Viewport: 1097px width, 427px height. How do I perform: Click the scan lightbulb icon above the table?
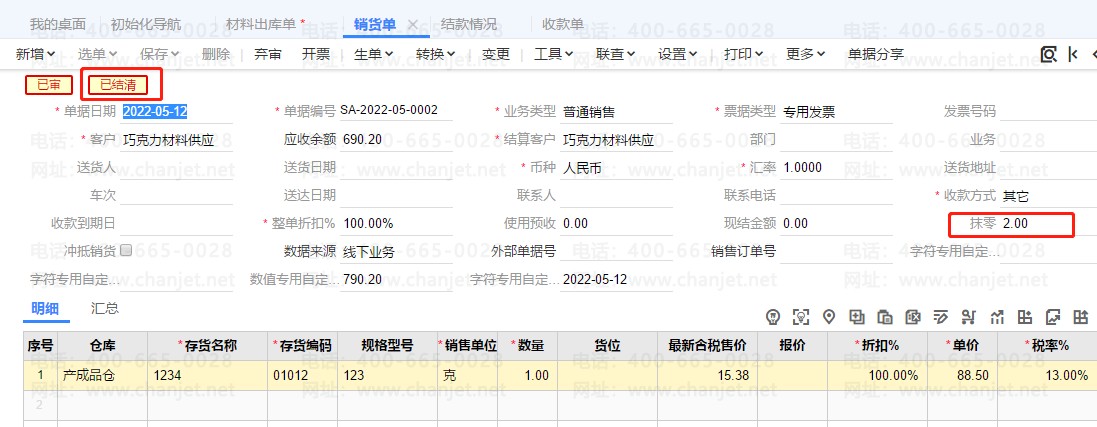800,317
